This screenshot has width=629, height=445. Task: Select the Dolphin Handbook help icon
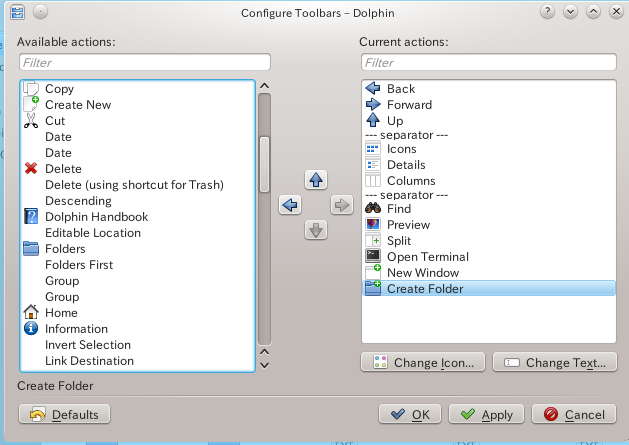click(31, 217)
